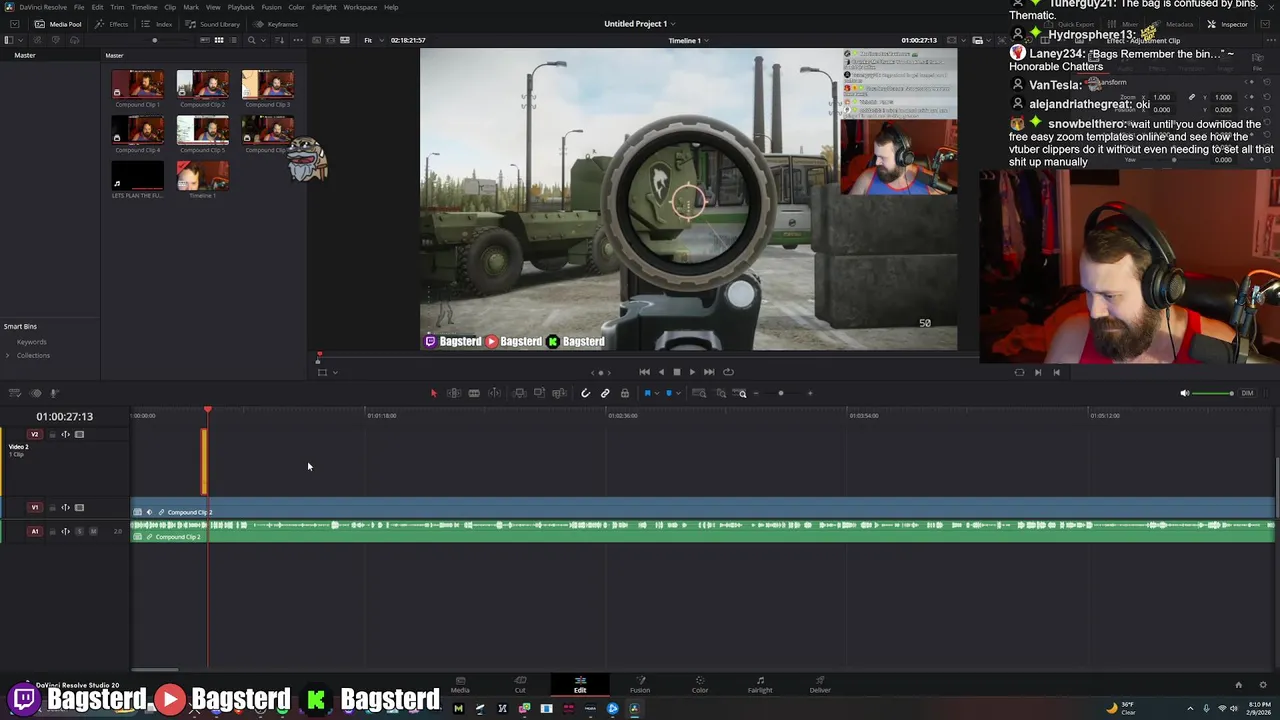Zoom in timeline with plus button
The width and height of the screenshot is (1280, 720).
810,393
